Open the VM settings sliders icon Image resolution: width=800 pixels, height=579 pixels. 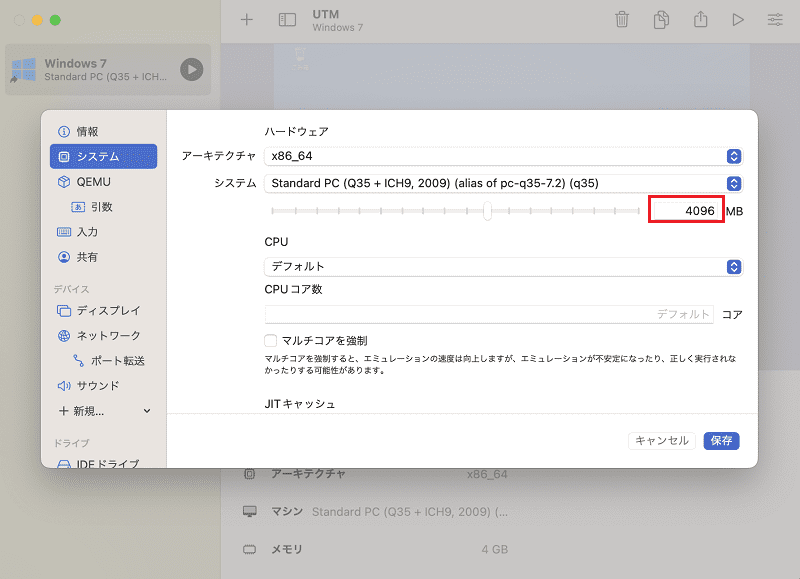[775, 20]
